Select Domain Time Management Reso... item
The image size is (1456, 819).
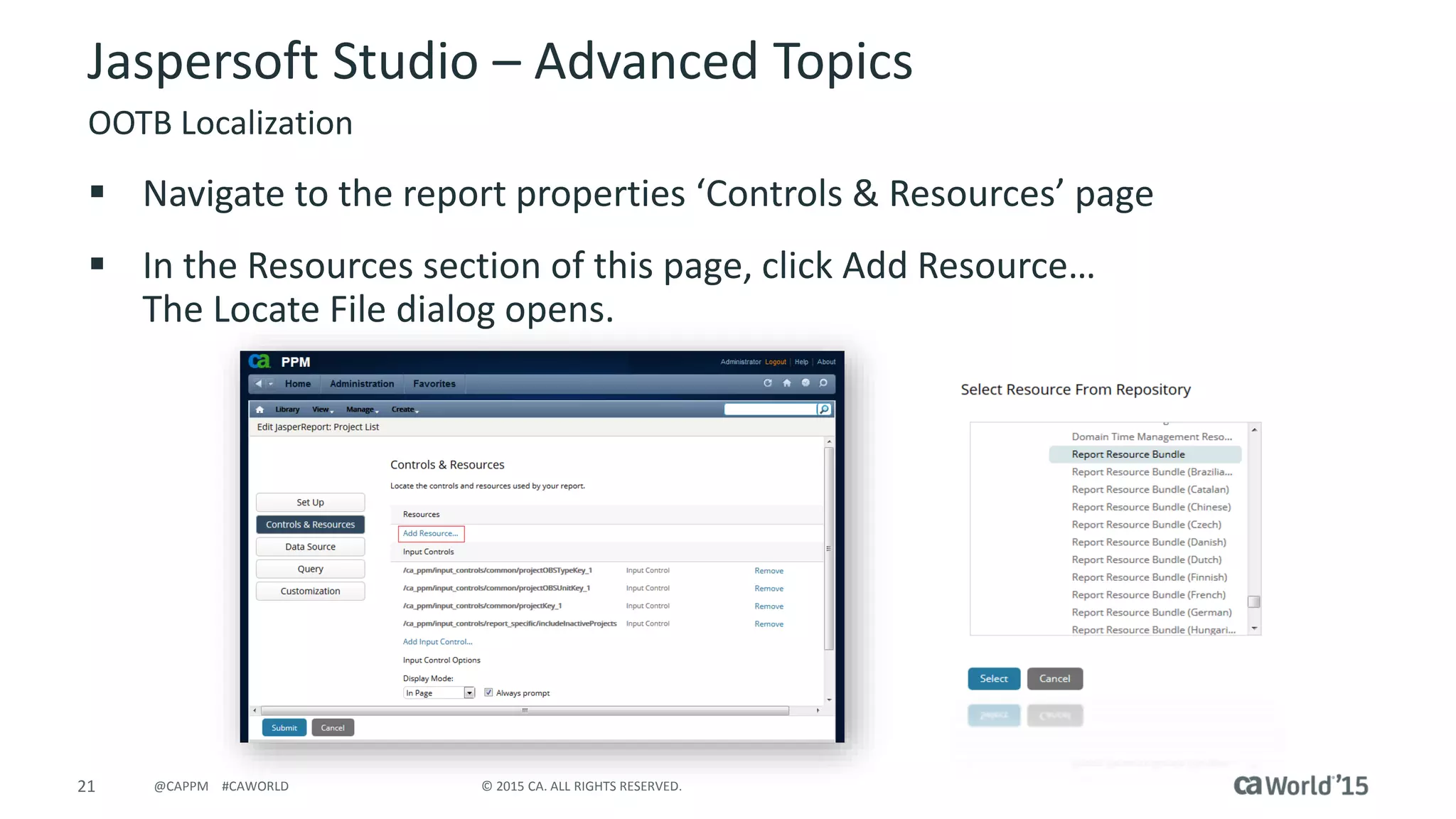[1152, 437]
